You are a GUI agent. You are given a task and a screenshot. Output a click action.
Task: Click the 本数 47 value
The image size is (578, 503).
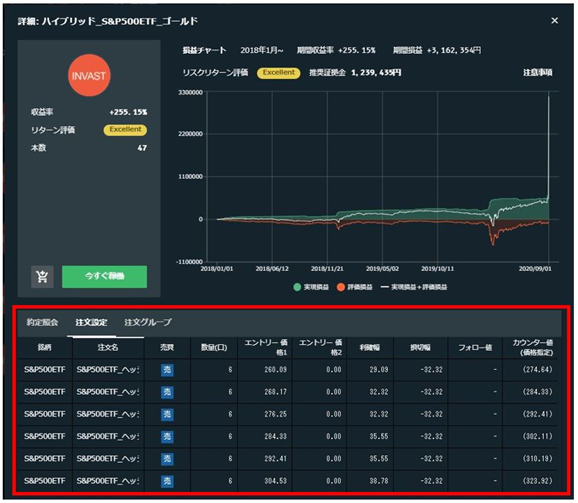pos(142,148)
